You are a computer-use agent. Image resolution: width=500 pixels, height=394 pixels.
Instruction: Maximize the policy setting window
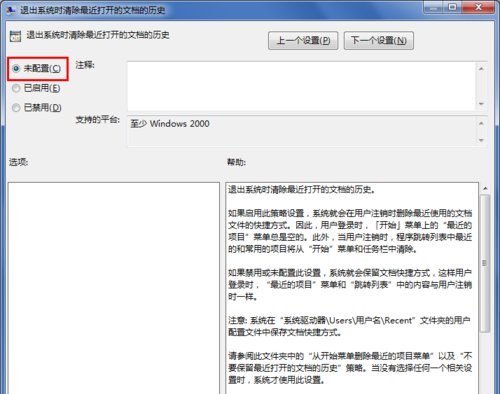click(452, 7)
